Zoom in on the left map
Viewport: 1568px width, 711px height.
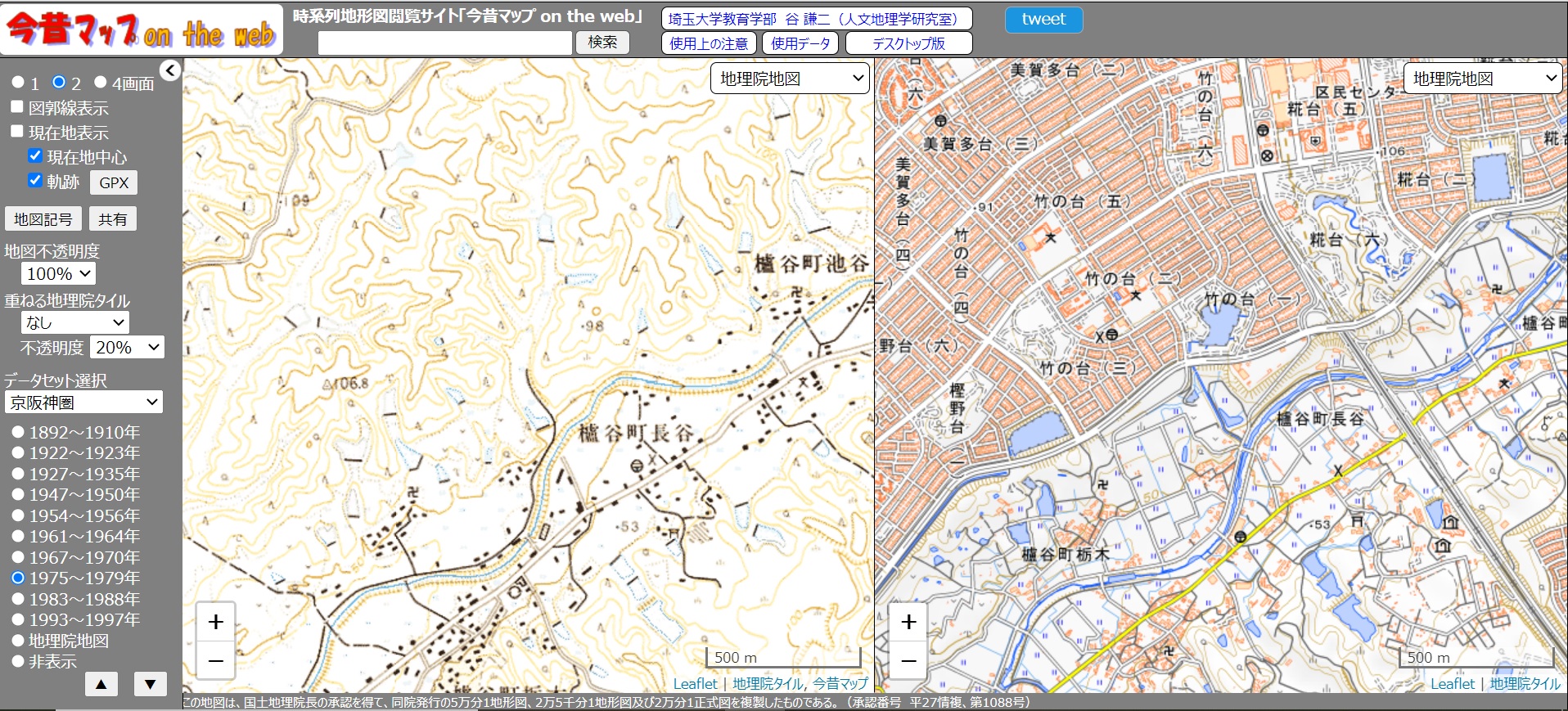215,622
